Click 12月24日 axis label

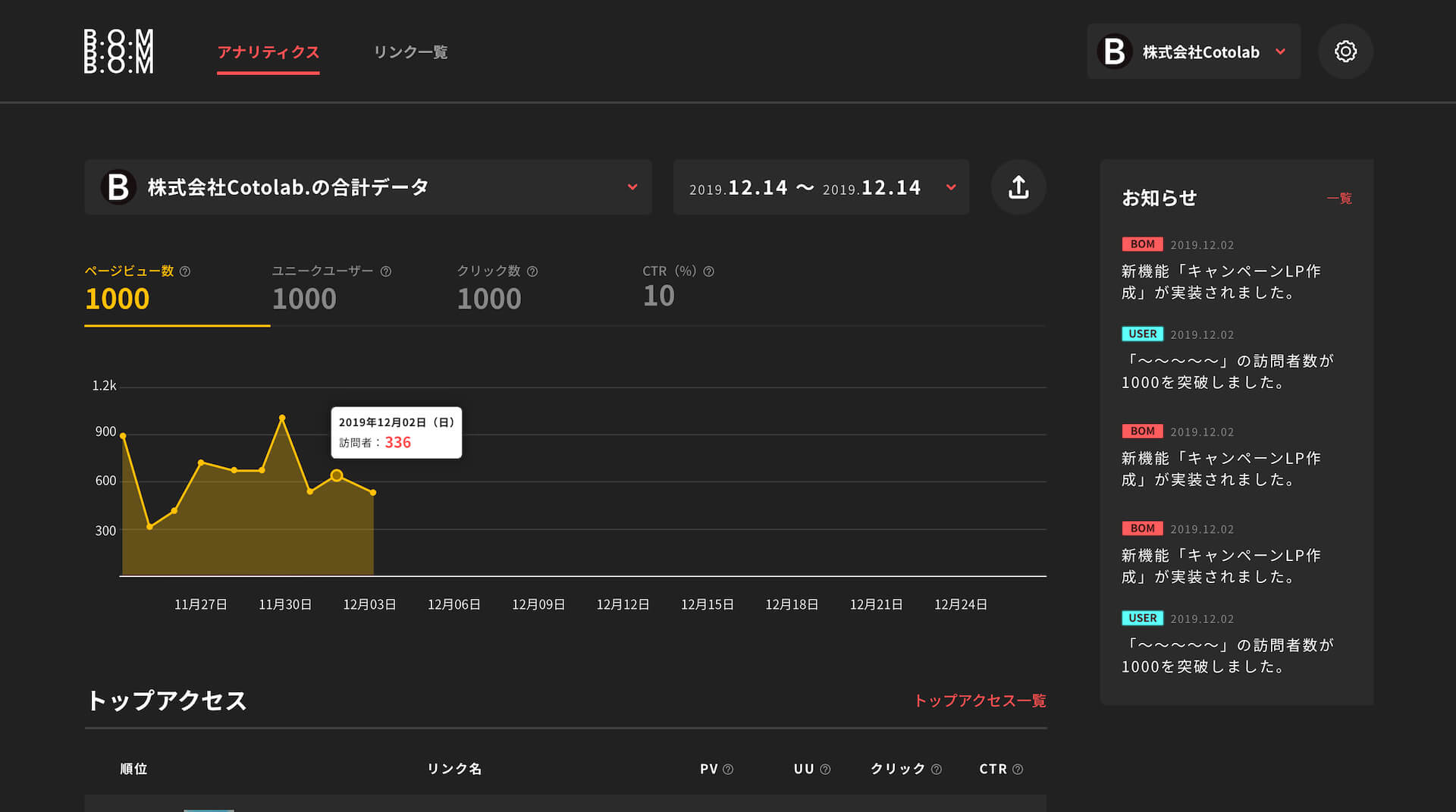[961, 605]
